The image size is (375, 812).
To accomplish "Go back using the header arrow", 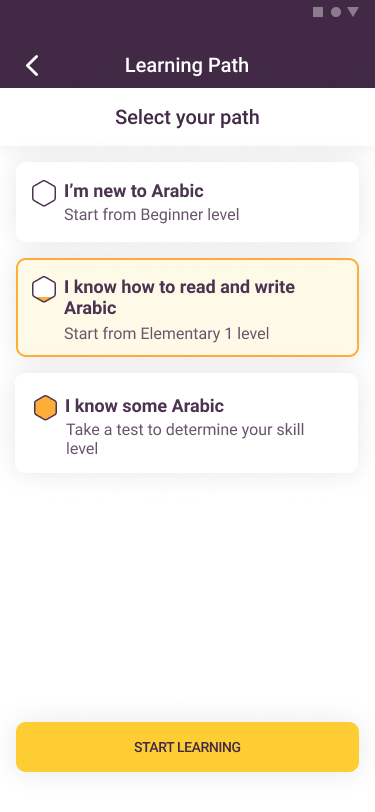I will (32, 66).
